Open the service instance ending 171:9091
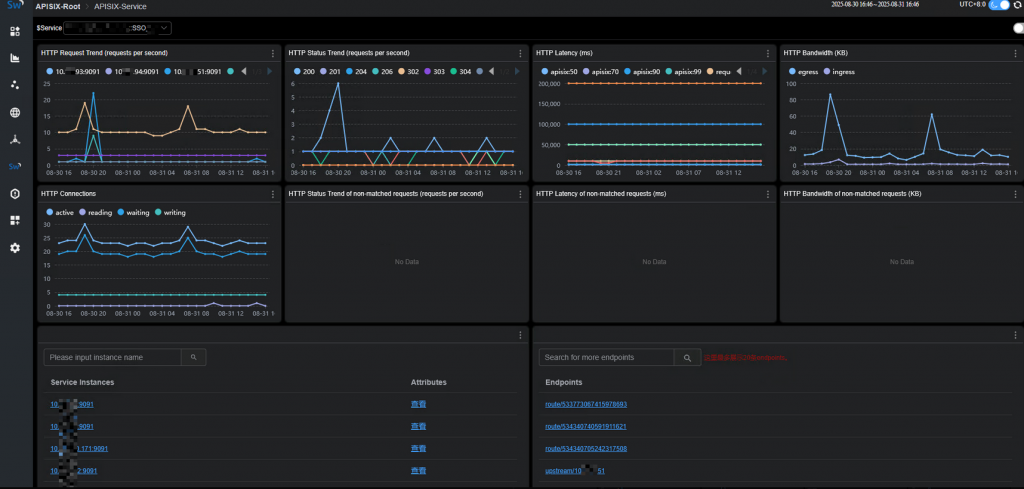This screenshot has width=1024, height=489. pos(79,449)
